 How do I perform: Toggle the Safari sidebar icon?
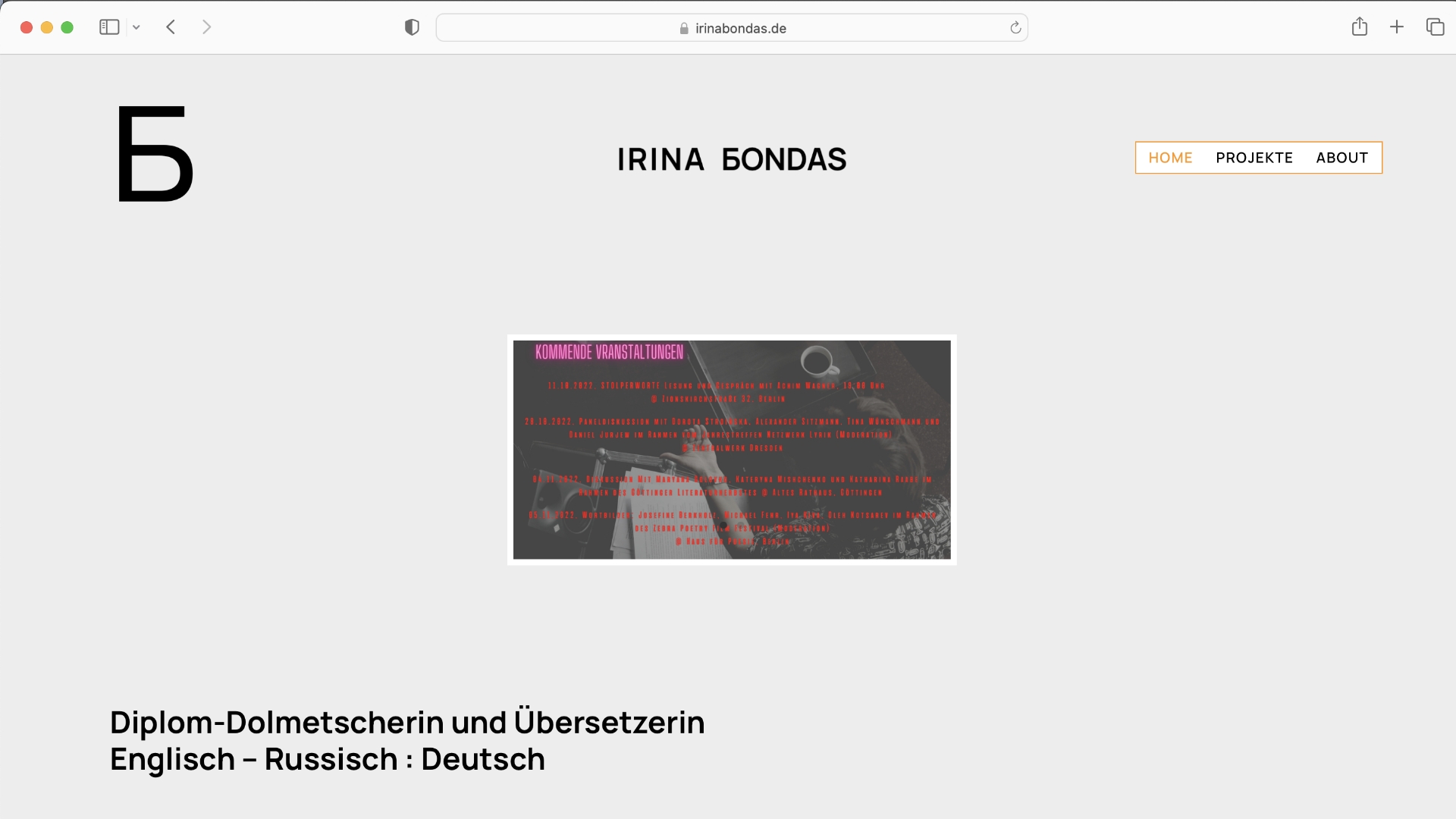click(109, 27)
